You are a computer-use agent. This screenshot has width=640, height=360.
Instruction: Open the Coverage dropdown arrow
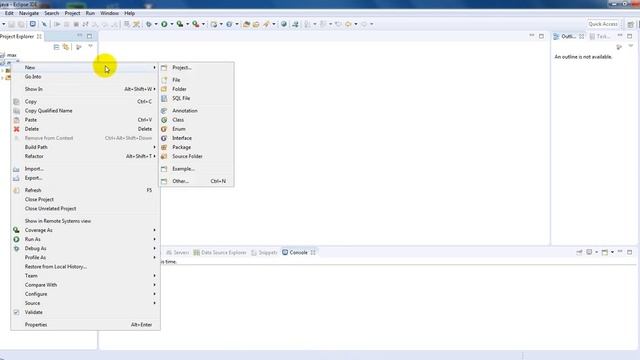click(187, 24)
